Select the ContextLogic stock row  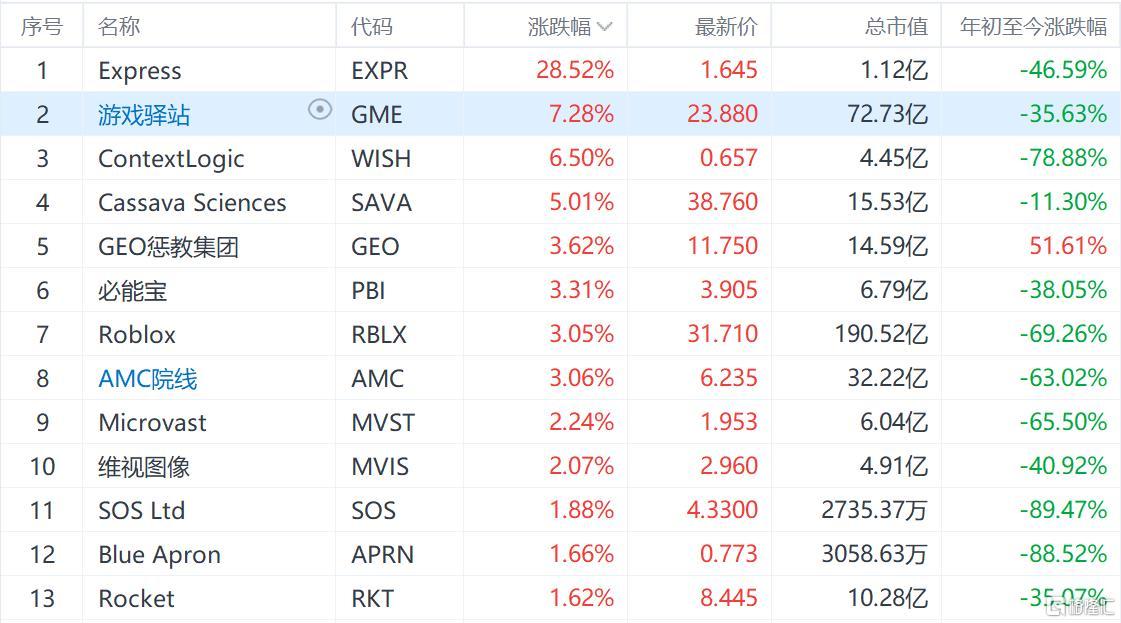pos(560,158)
